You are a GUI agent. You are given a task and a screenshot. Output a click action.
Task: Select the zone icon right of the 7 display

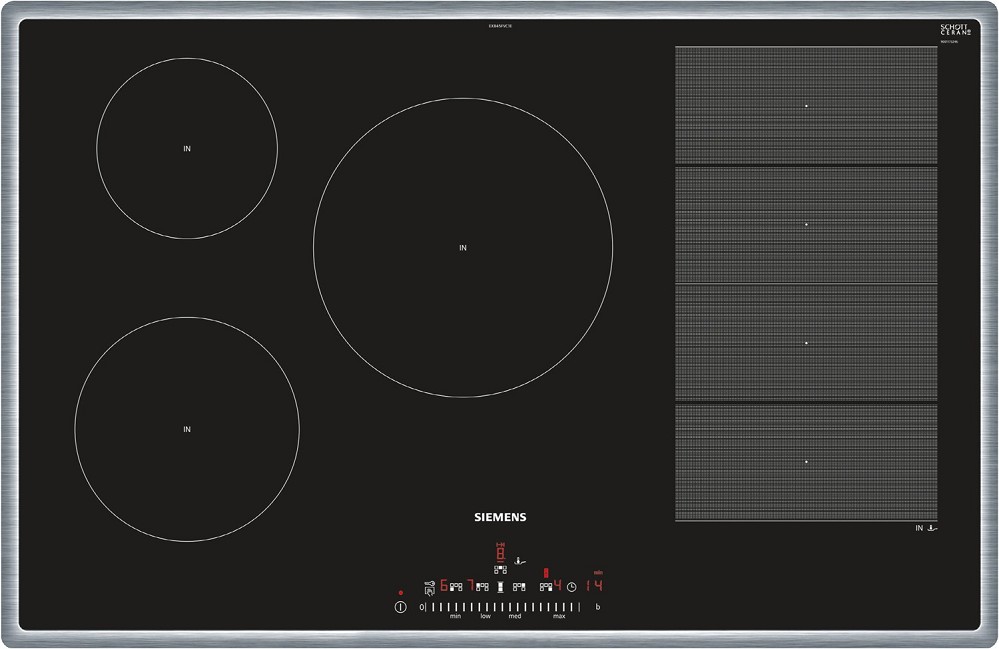(482, 587)
